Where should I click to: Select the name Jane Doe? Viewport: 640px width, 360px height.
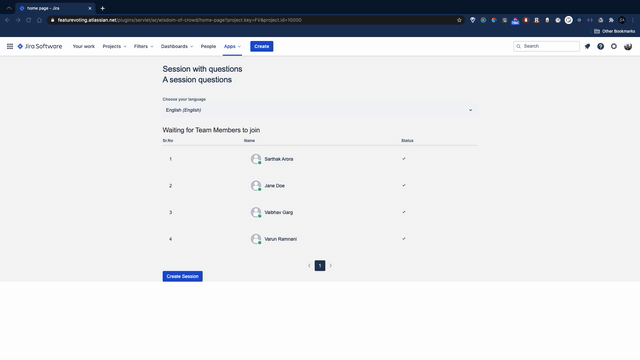tap(275, 186)
